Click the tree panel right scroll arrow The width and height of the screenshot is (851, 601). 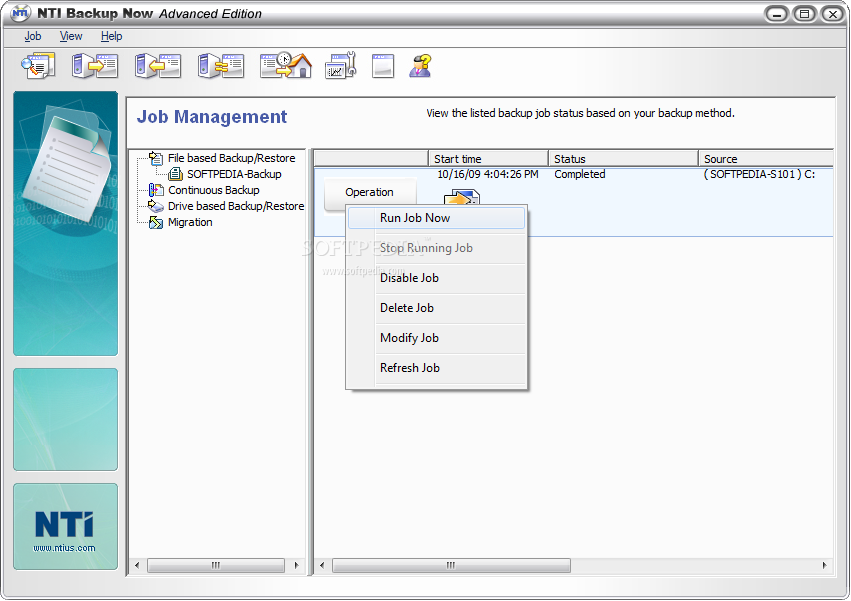[296, 565]
